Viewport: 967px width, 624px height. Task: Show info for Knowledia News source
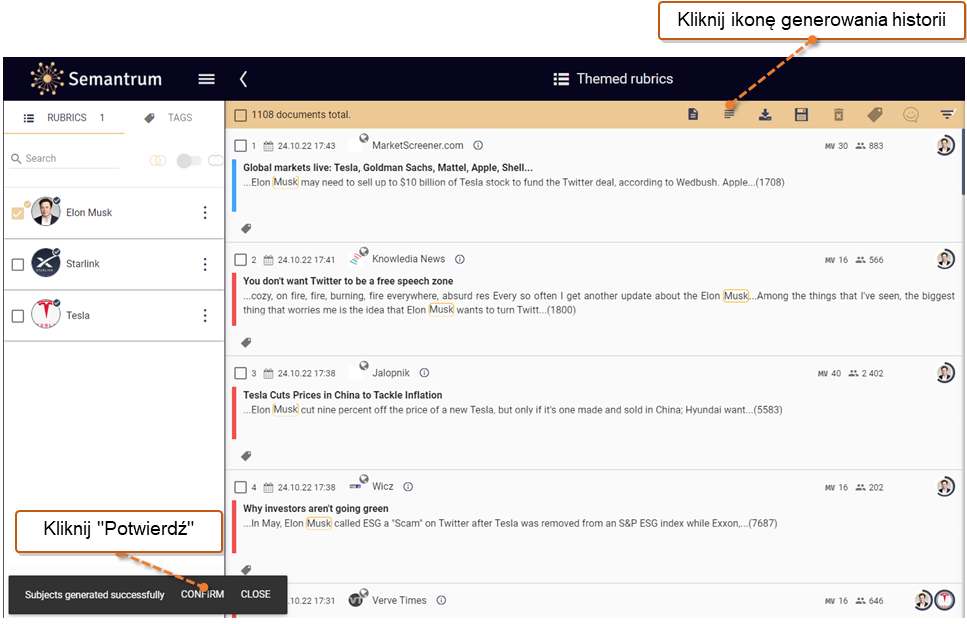coord(459,259)
